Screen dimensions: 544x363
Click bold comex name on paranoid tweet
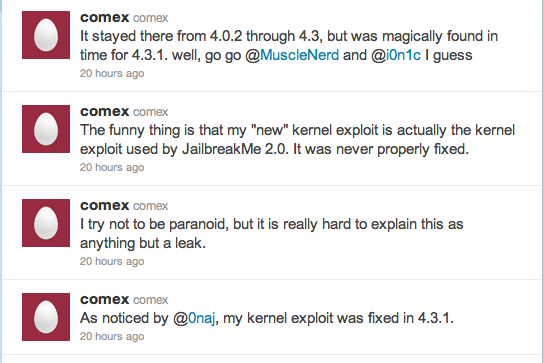click(x=104, y=205)
